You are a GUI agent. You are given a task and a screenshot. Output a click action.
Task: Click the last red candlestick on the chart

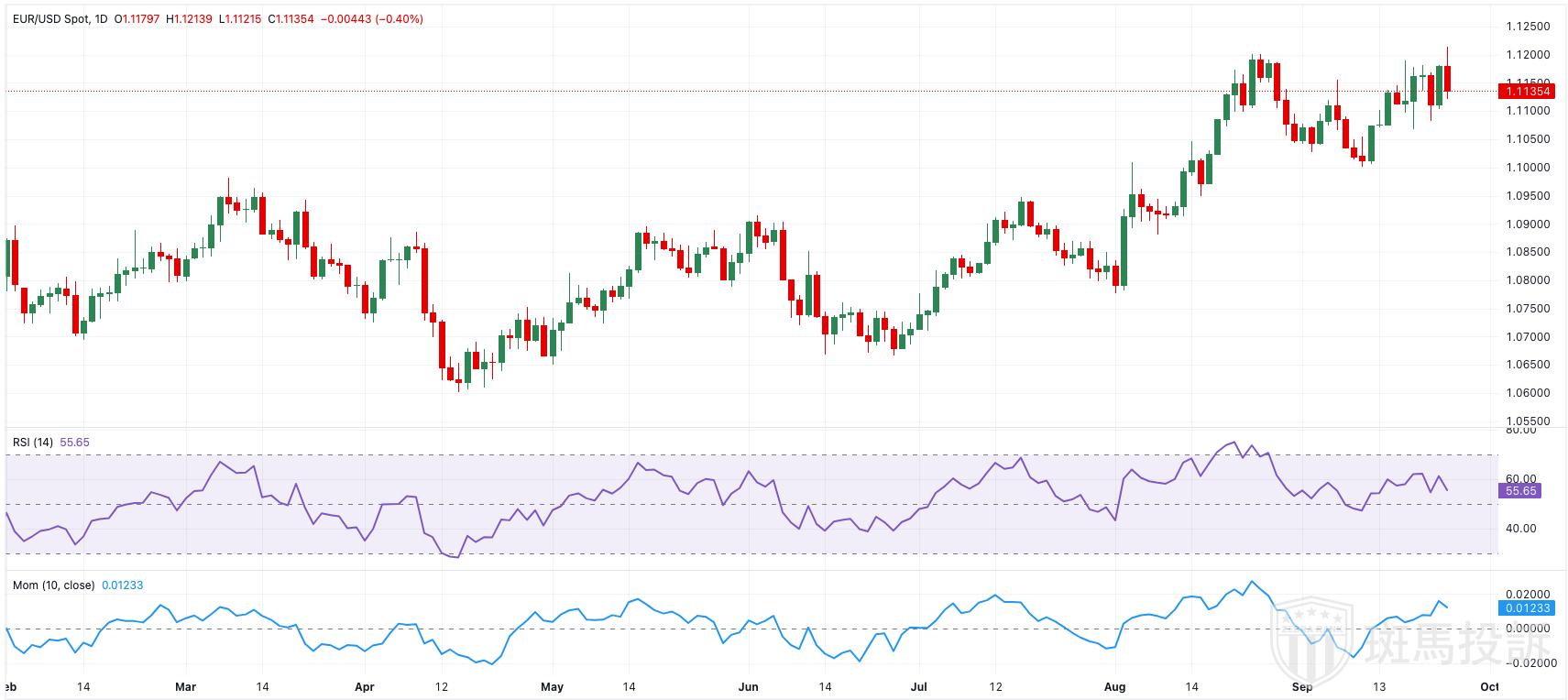(1447, 78)
